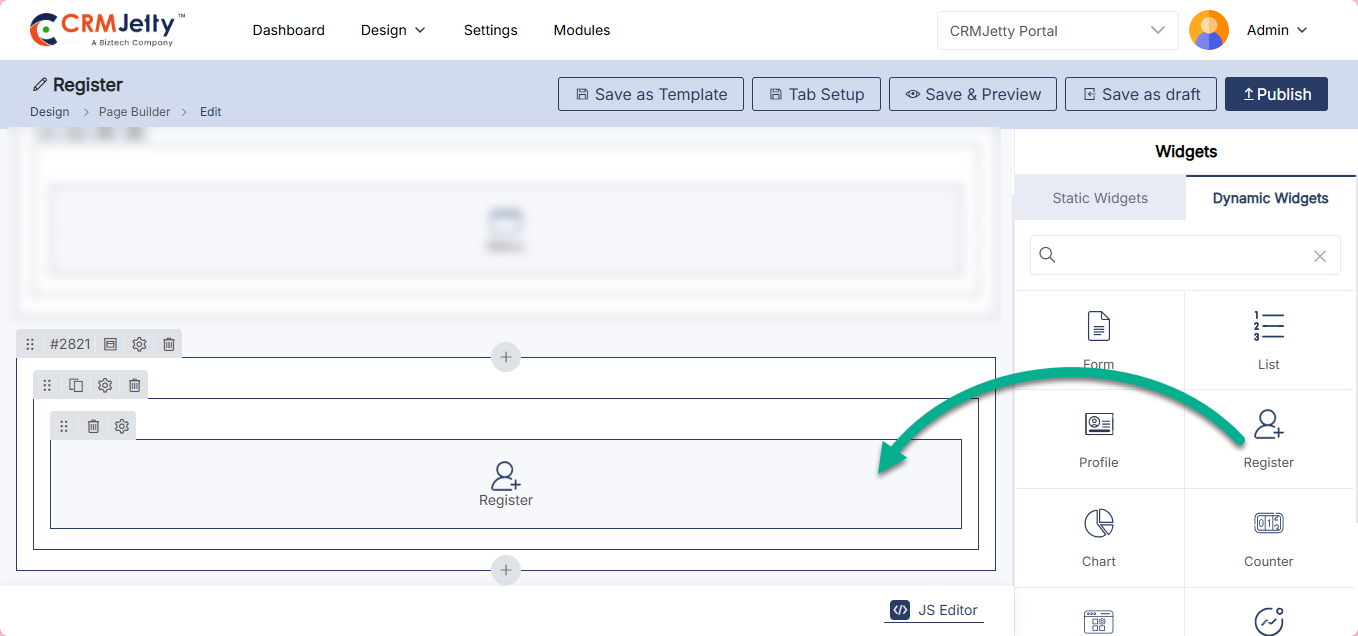The height and width of the screenshot is (636, 1358).
Task: Go to the Modules menu
Action: pyautogui.click(x=582, y=30)
